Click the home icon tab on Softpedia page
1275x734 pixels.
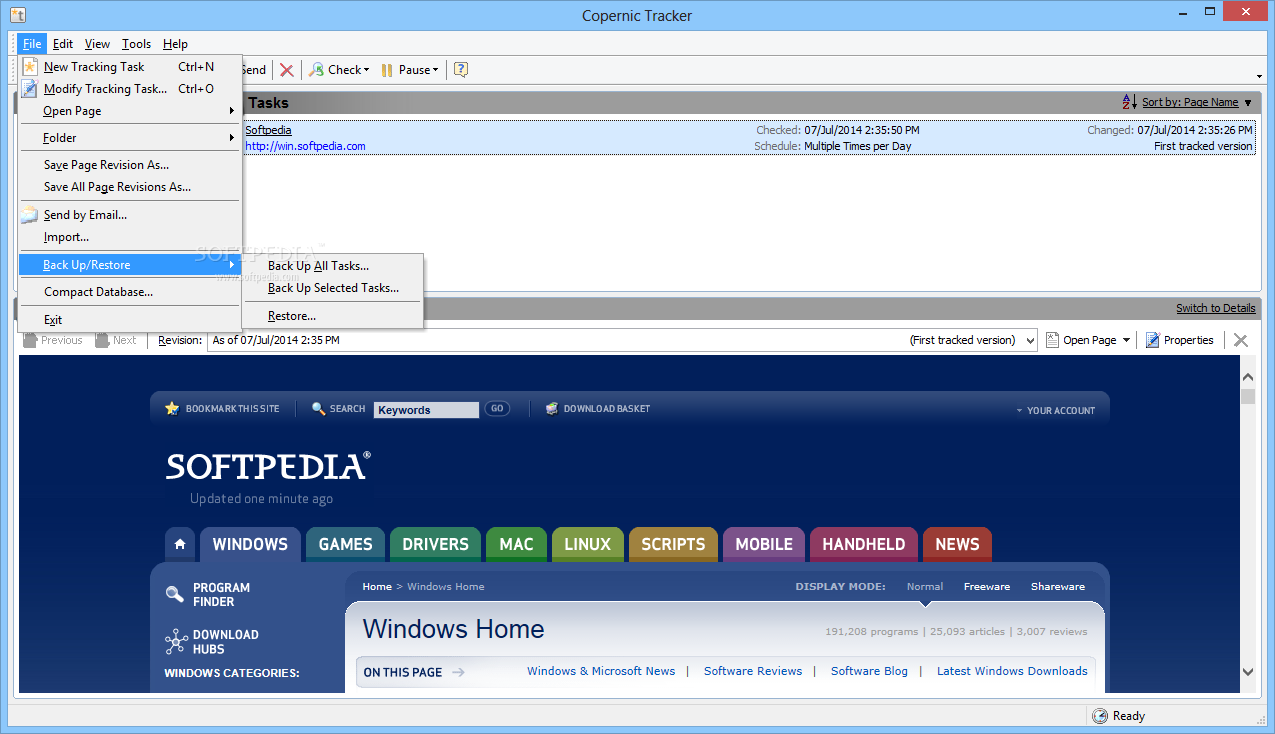click(180, 544)
